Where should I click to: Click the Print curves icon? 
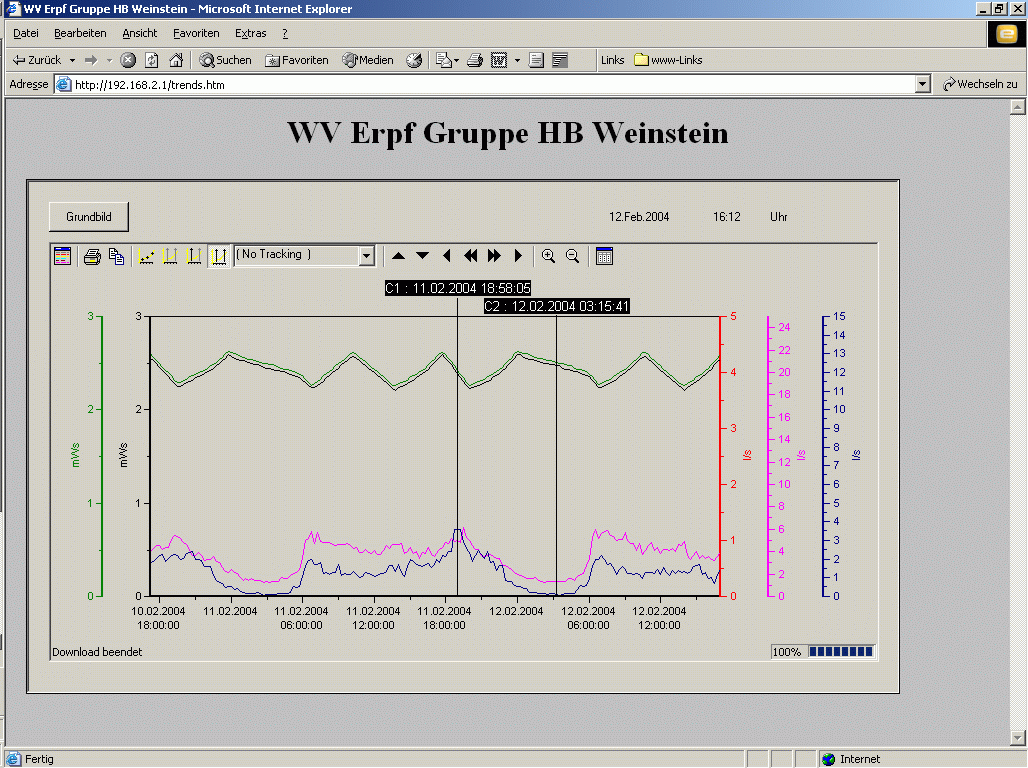click(92, 255)
